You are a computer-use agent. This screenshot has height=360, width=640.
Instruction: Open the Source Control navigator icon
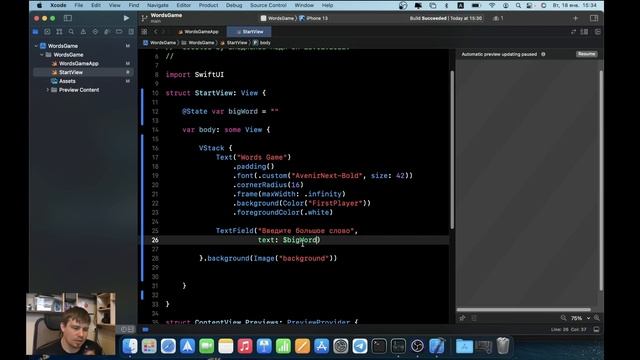47,32
